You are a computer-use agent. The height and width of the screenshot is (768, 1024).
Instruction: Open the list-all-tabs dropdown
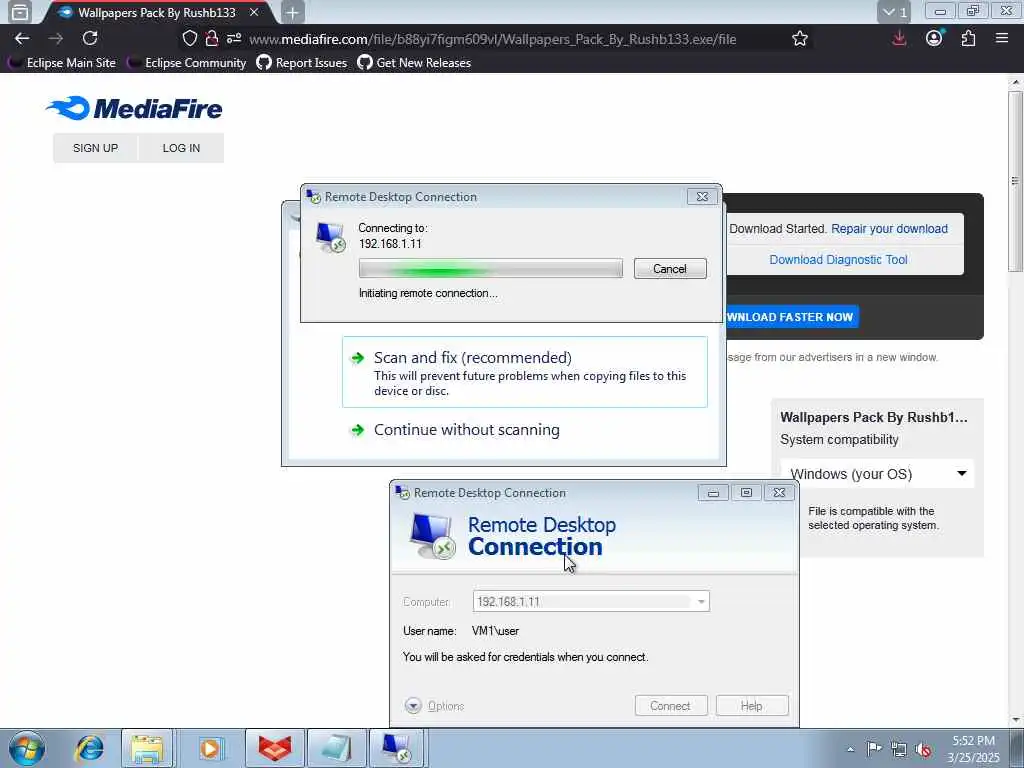[894, 12]
